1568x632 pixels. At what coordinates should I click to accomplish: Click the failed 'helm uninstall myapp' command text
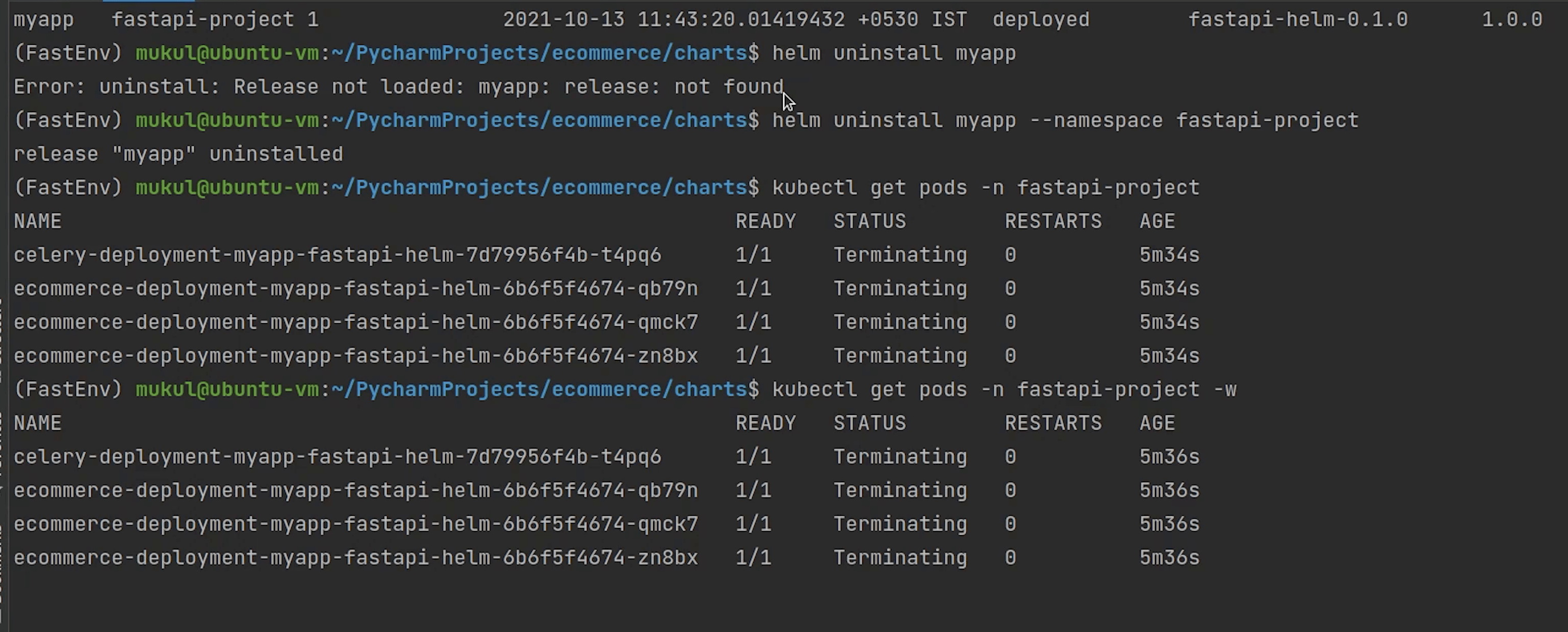pyautogui.click(x=893, y=54)
